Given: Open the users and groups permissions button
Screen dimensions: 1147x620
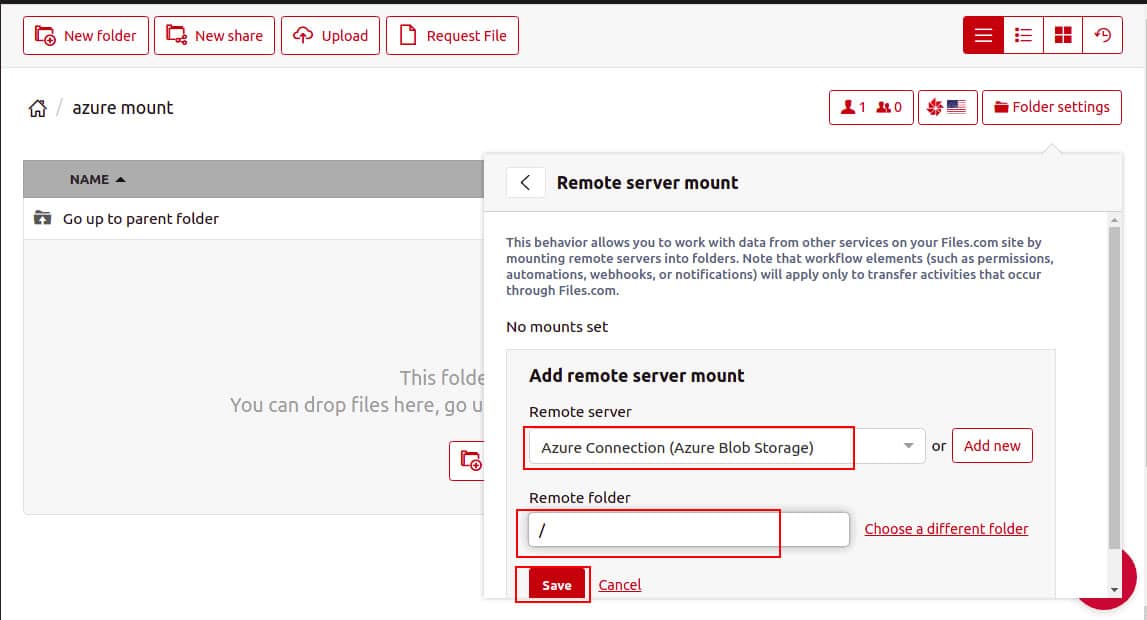Looking at the screenshot, I should point(871,107).
